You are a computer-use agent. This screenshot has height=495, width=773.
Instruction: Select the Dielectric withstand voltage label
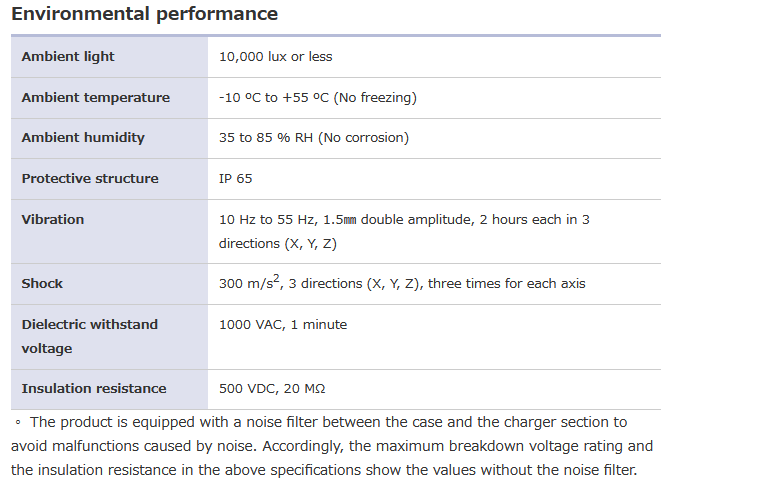pos(89,336)
